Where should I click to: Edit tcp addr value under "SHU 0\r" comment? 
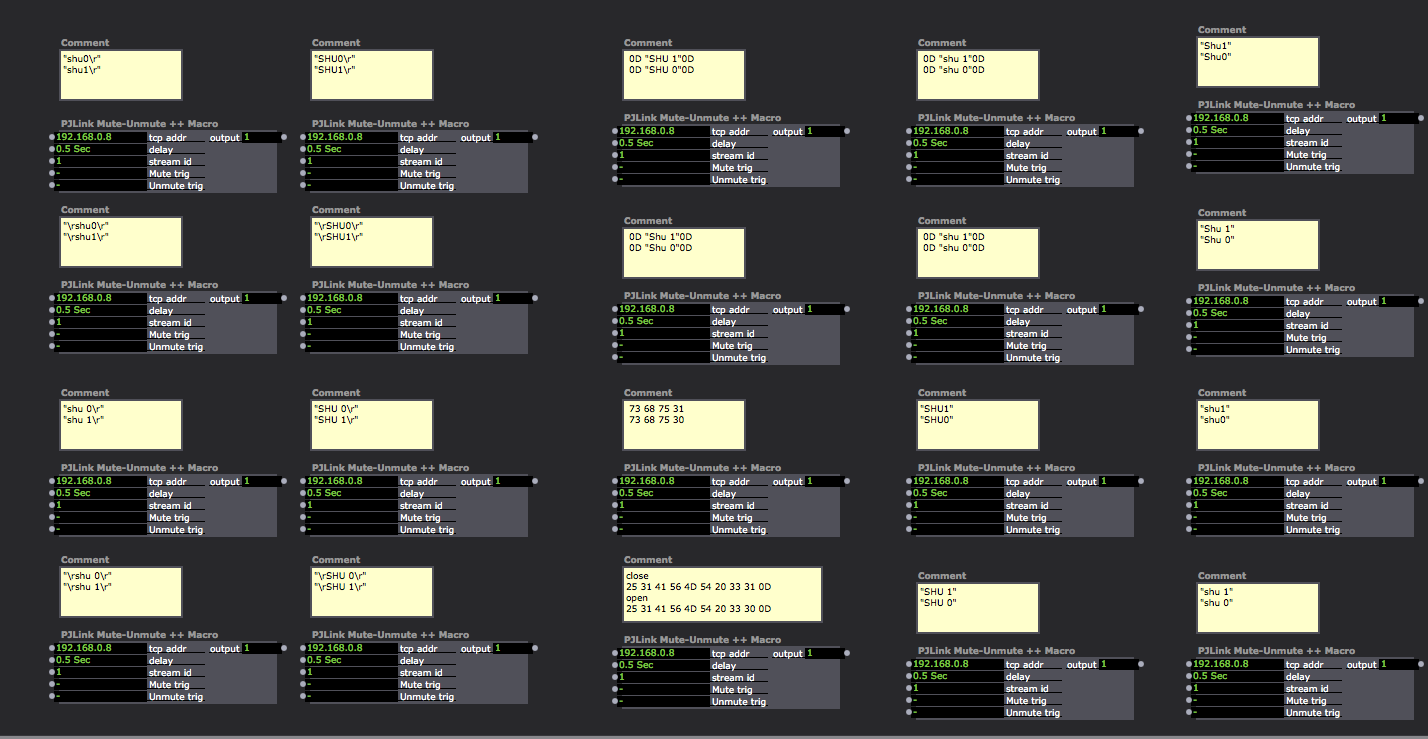(x=352, y=481)
